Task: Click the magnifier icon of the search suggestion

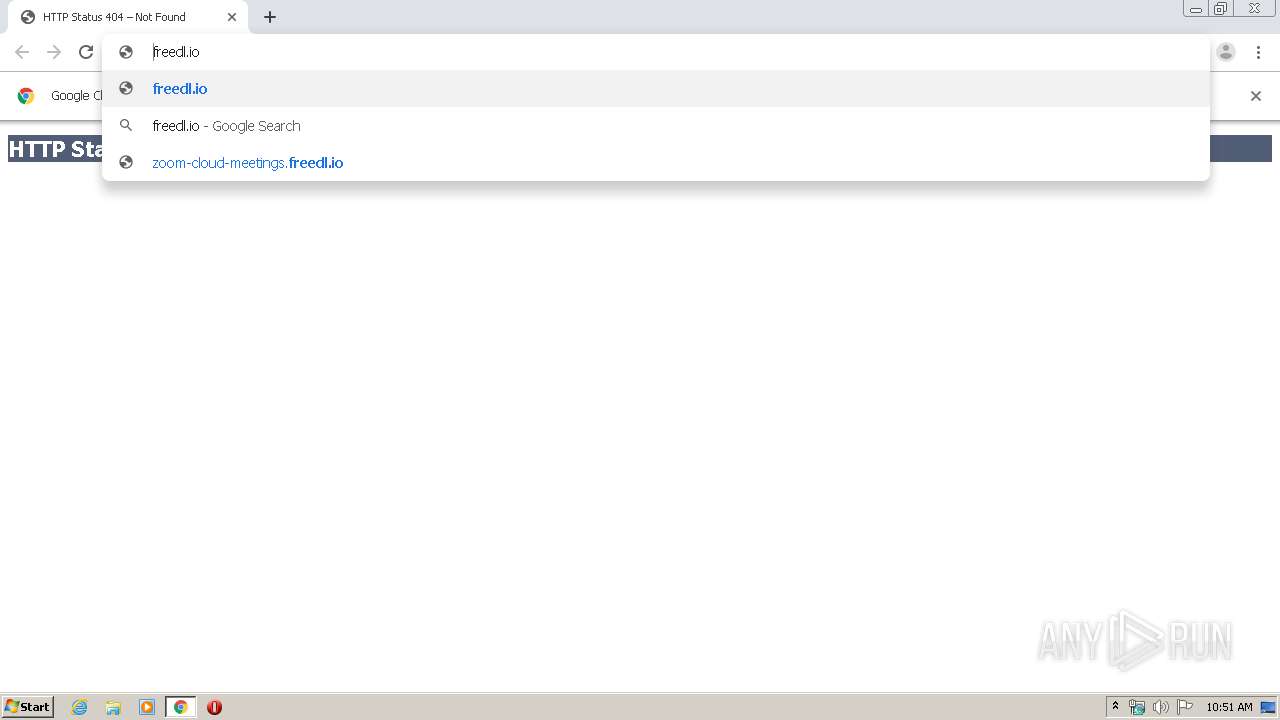Action: pyautogui.click(x=126, y=125)
